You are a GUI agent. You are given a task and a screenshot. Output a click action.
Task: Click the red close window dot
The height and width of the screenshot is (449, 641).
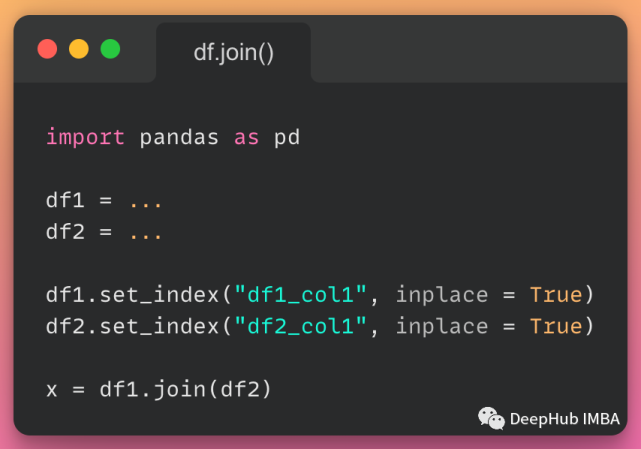point(47,49)
